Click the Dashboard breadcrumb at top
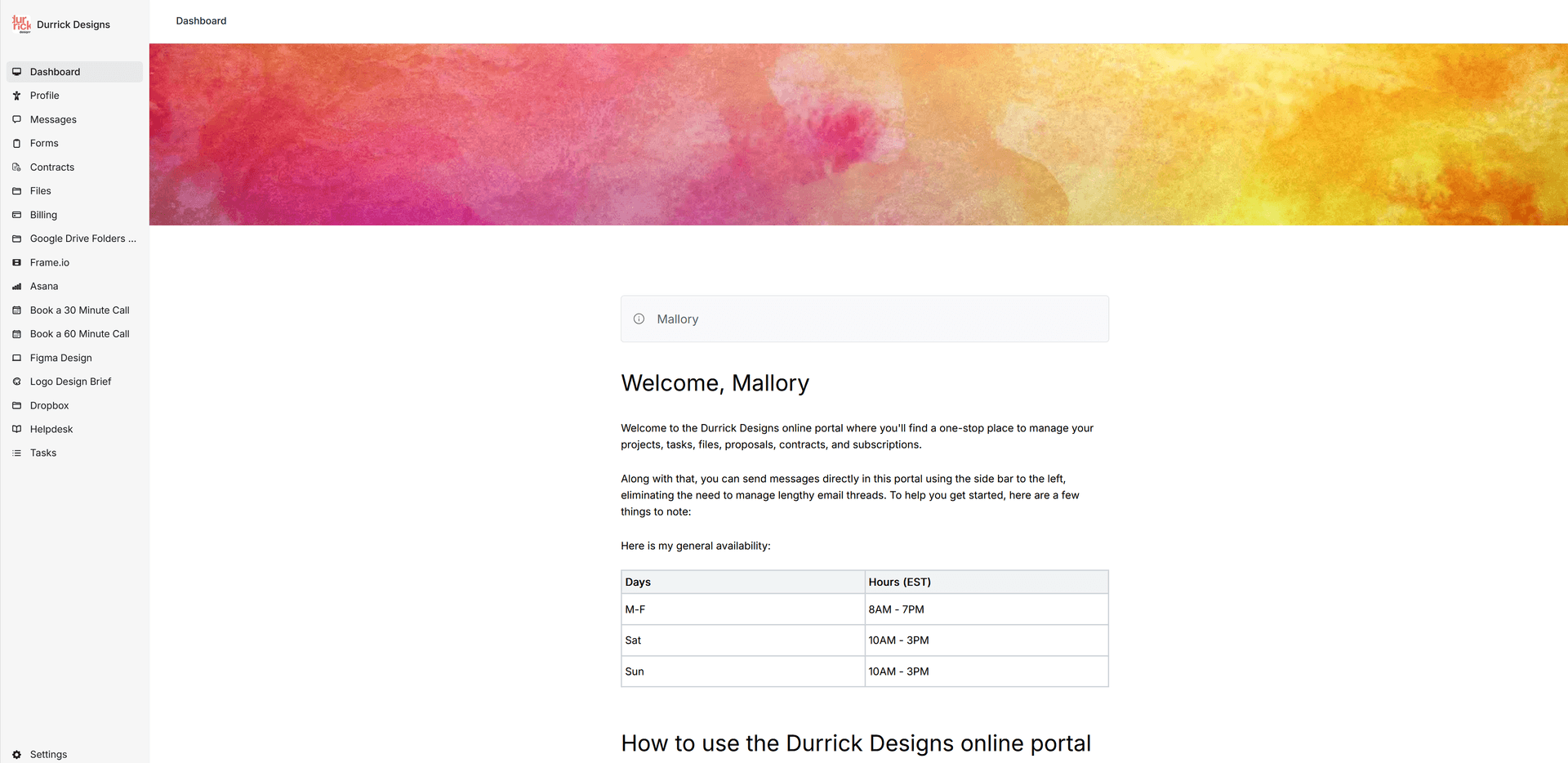This screenshot has width=1568, height=763. pyautogui.click(x=201, y=20)
